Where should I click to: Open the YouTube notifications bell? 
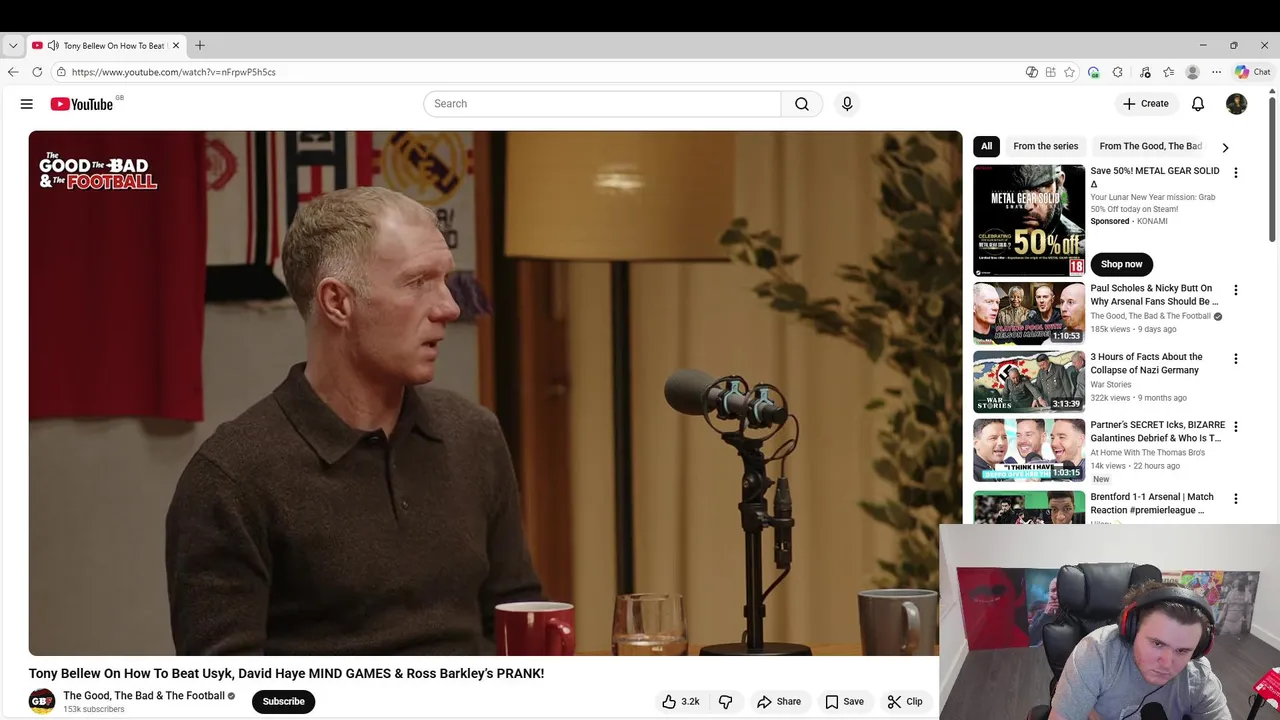1198,104
